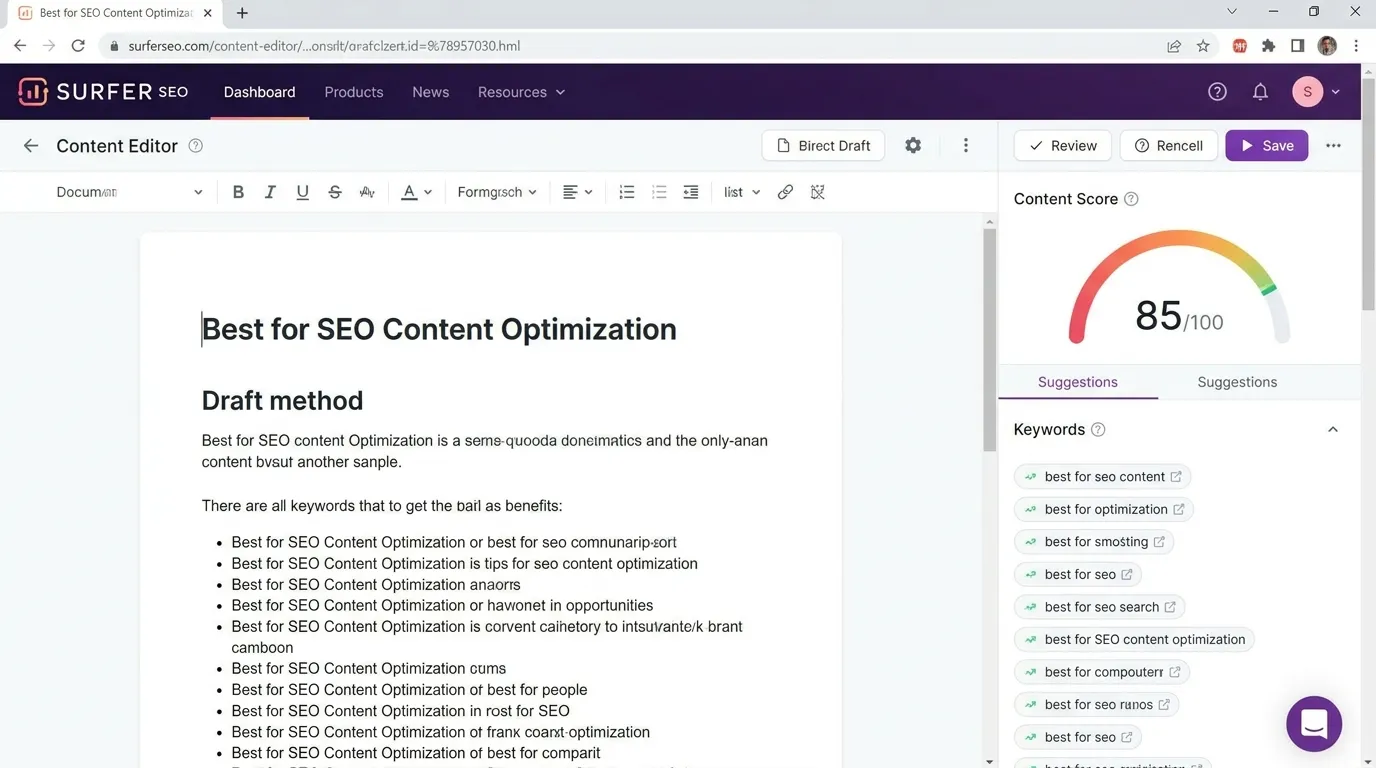Viewport: 1376px width, 768px height.
Task: Click the bullet ending 'of best for people'
Action: click(409, 690)
